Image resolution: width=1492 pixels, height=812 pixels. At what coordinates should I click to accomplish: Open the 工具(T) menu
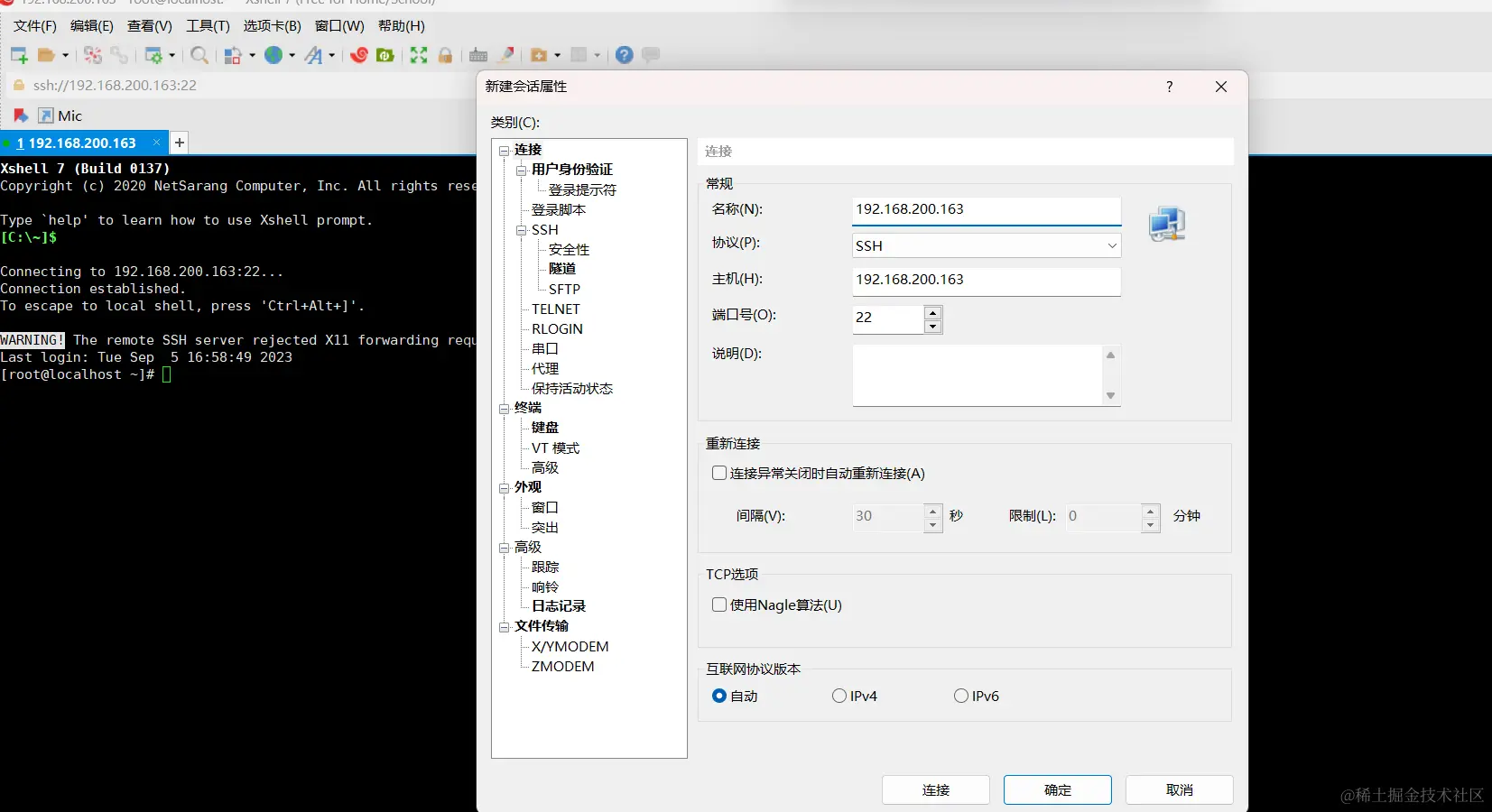[x=208, y=26]
